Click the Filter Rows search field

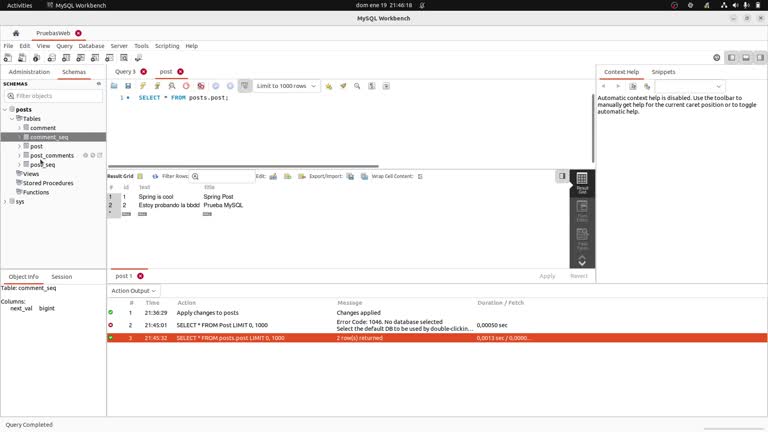[222, 176]
